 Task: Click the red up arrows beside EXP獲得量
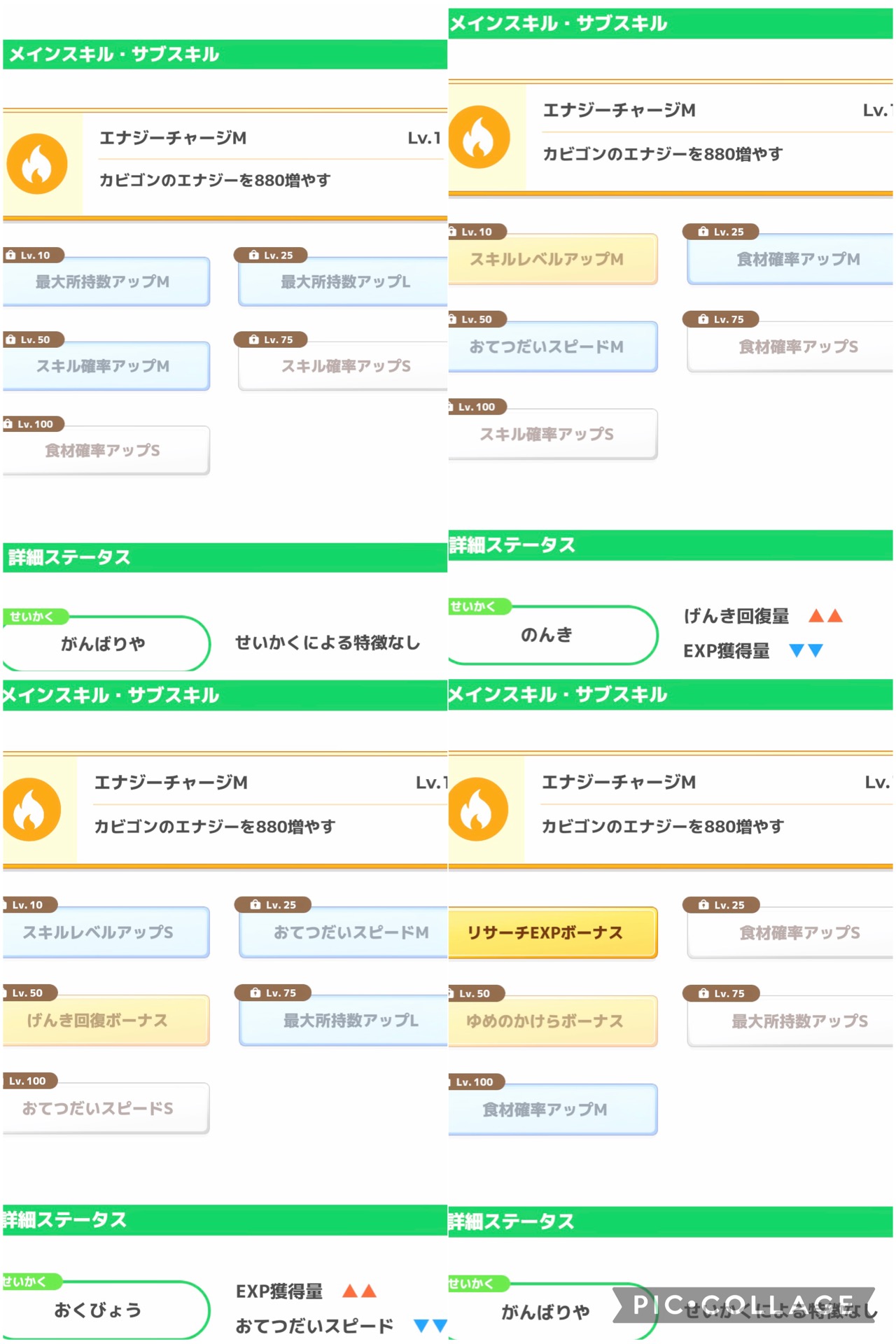click(359, 1291)
